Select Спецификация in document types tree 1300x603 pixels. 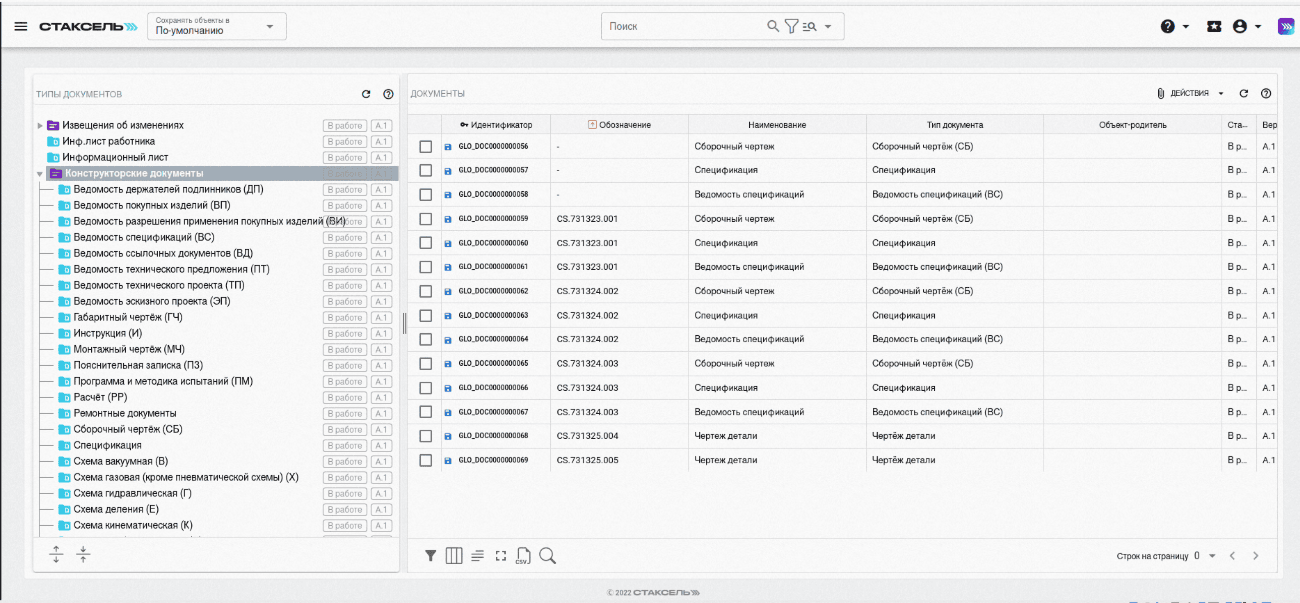pyautogui.click(x=107, y=445)
